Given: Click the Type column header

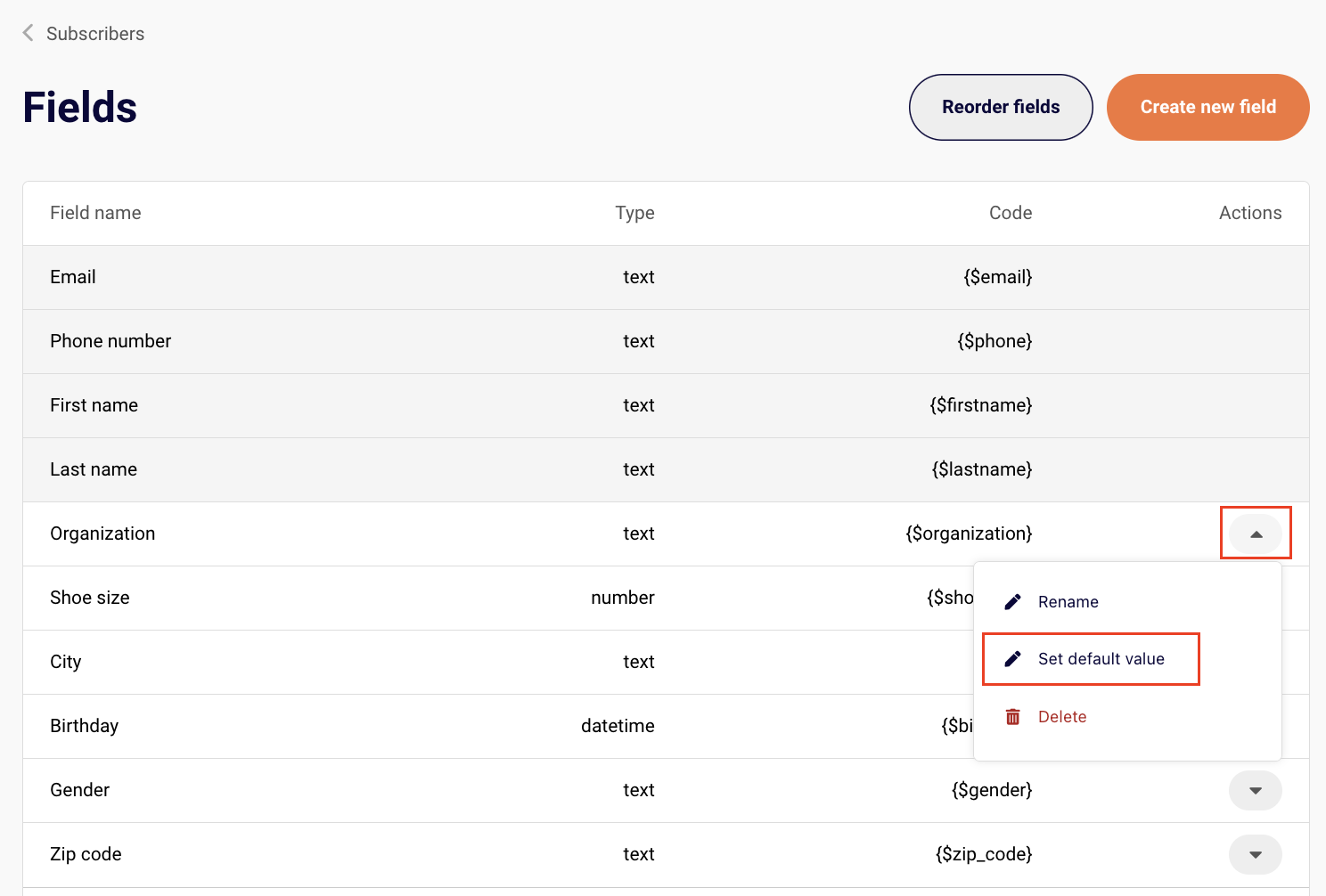Looking at the screenshot, I should click(x=634, y=213).
